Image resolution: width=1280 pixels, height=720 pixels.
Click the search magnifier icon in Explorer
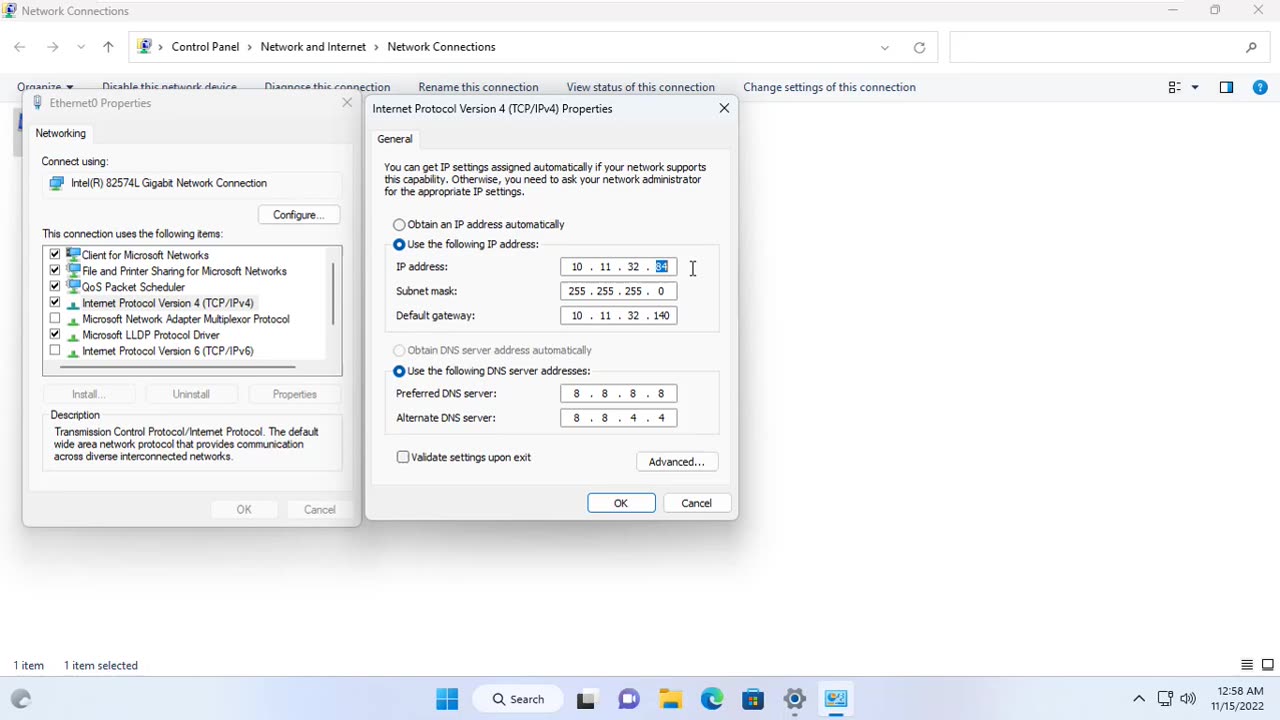tap(1251, 47)
